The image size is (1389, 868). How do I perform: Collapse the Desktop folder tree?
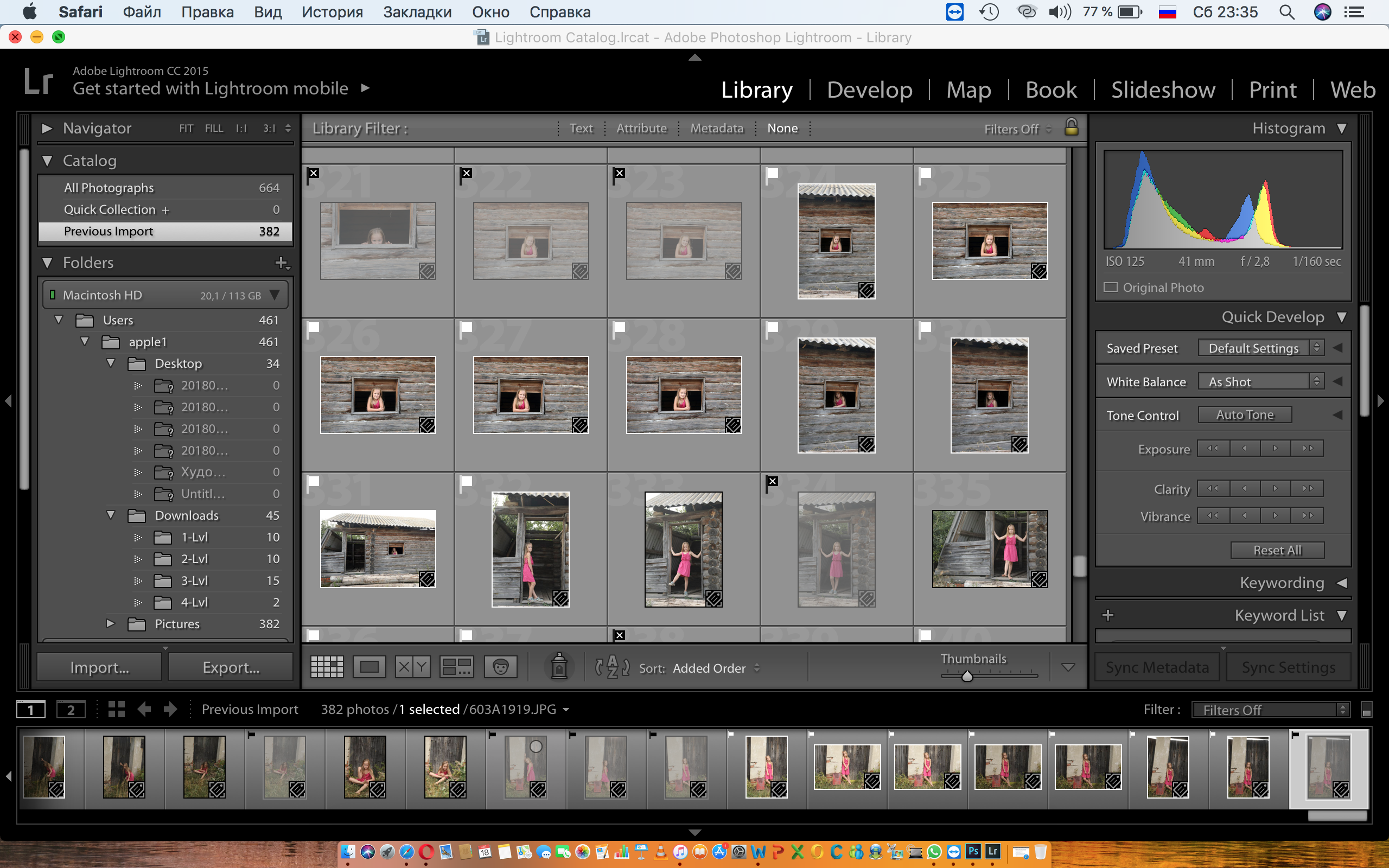(110, 363)
